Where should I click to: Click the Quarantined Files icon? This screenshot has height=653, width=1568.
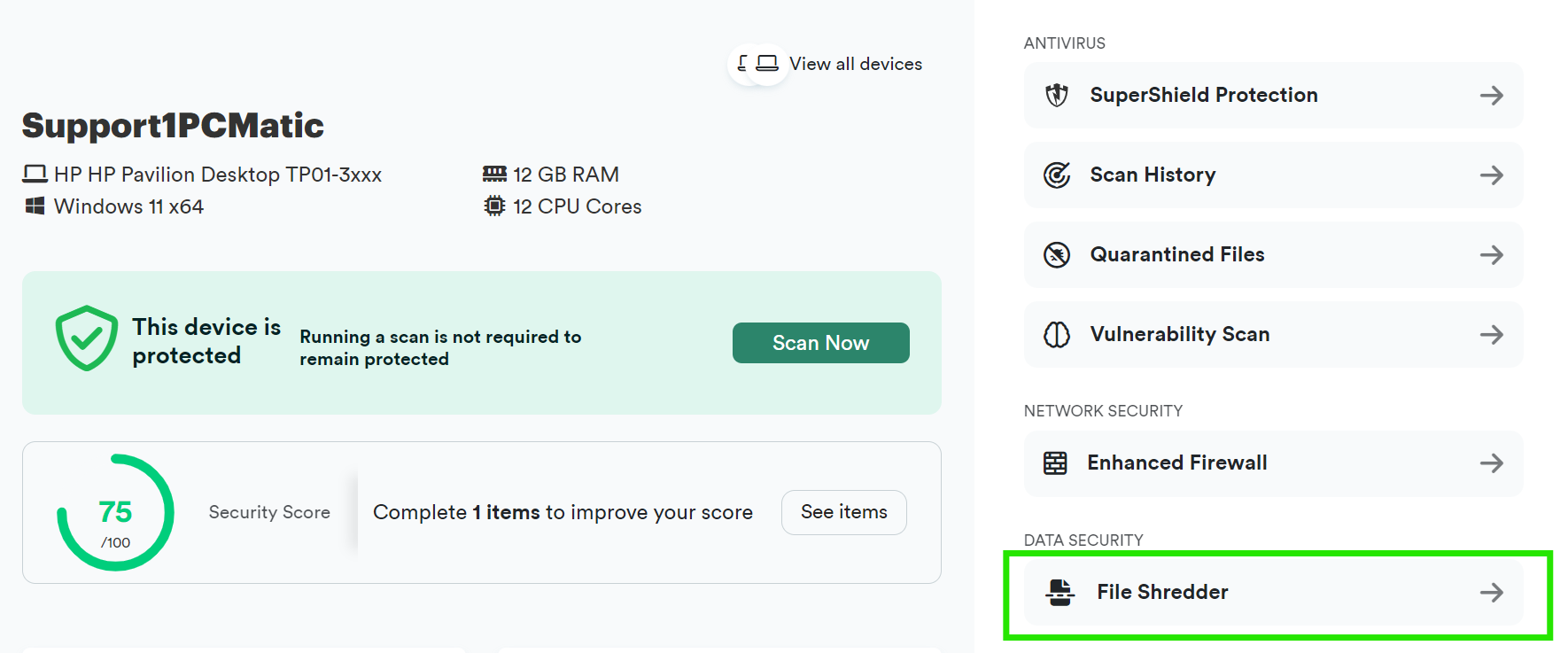click(x=1057, y=254)
